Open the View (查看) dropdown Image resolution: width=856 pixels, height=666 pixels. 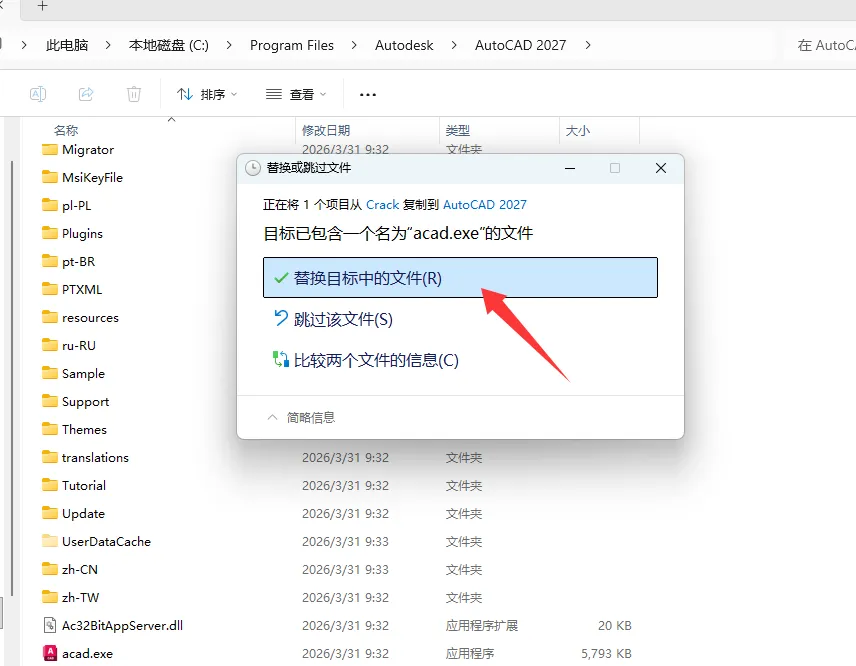click(x=296, y=94)
